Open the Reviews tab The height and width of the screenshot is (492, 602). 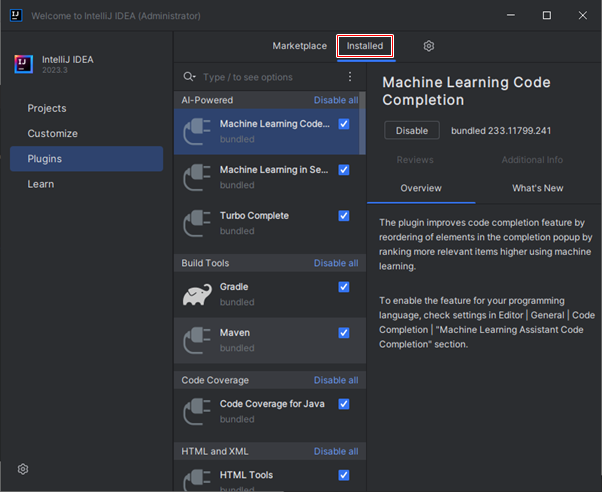415,160
